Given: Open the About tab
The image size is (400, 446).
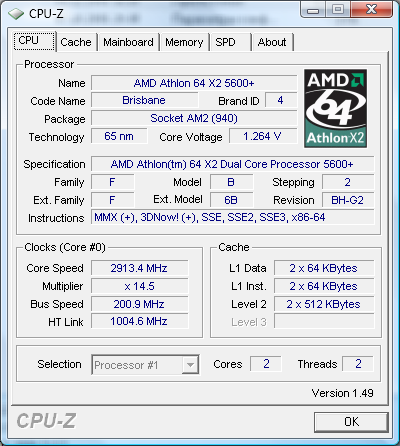Looking at the screenshot, I should coord(272,42).
